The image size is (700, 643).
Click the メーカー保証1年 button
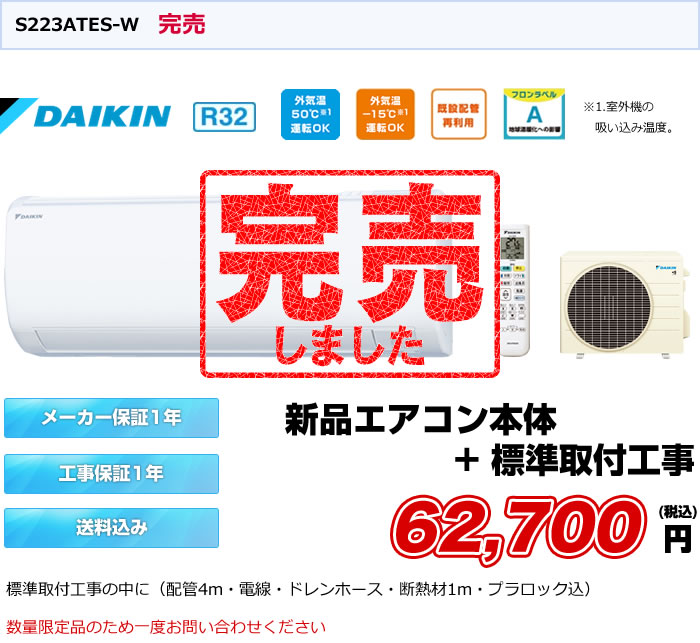click(x=112, y=418)
